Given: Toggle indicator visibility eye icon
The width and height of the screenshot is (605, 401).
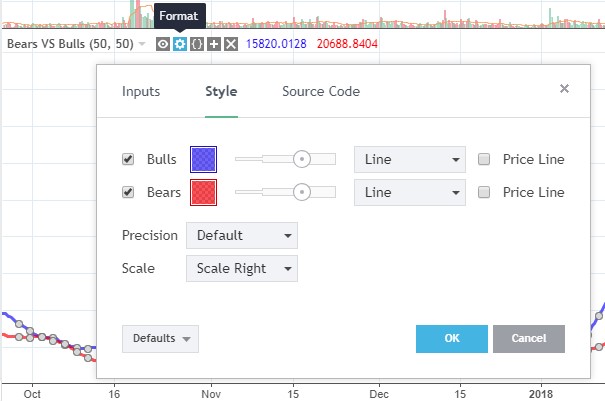Looking at the screenshot, I should tap(163, 44).
